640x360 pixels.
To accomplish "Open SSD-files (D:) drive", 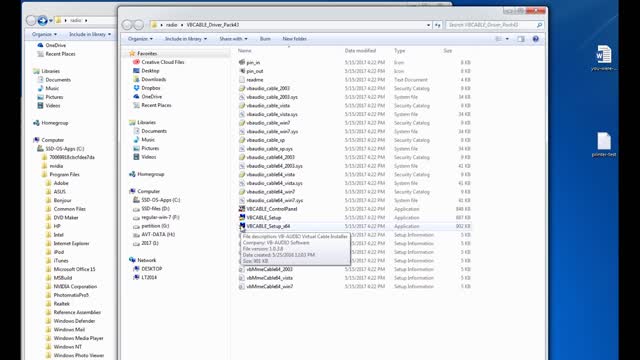I will point(151,209).
